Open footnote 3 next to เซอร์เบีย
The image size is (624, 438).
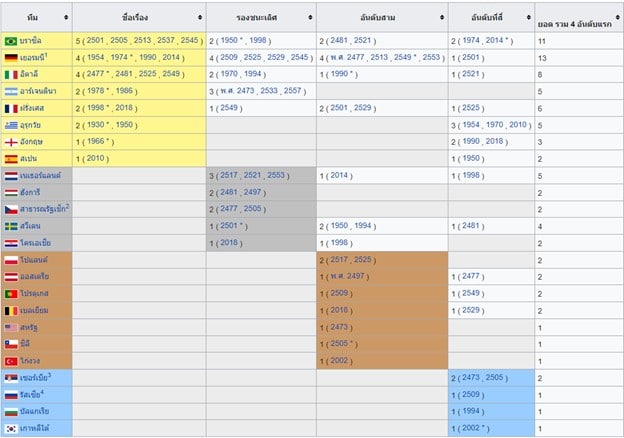pyautogui.click(x=49, y=375)
